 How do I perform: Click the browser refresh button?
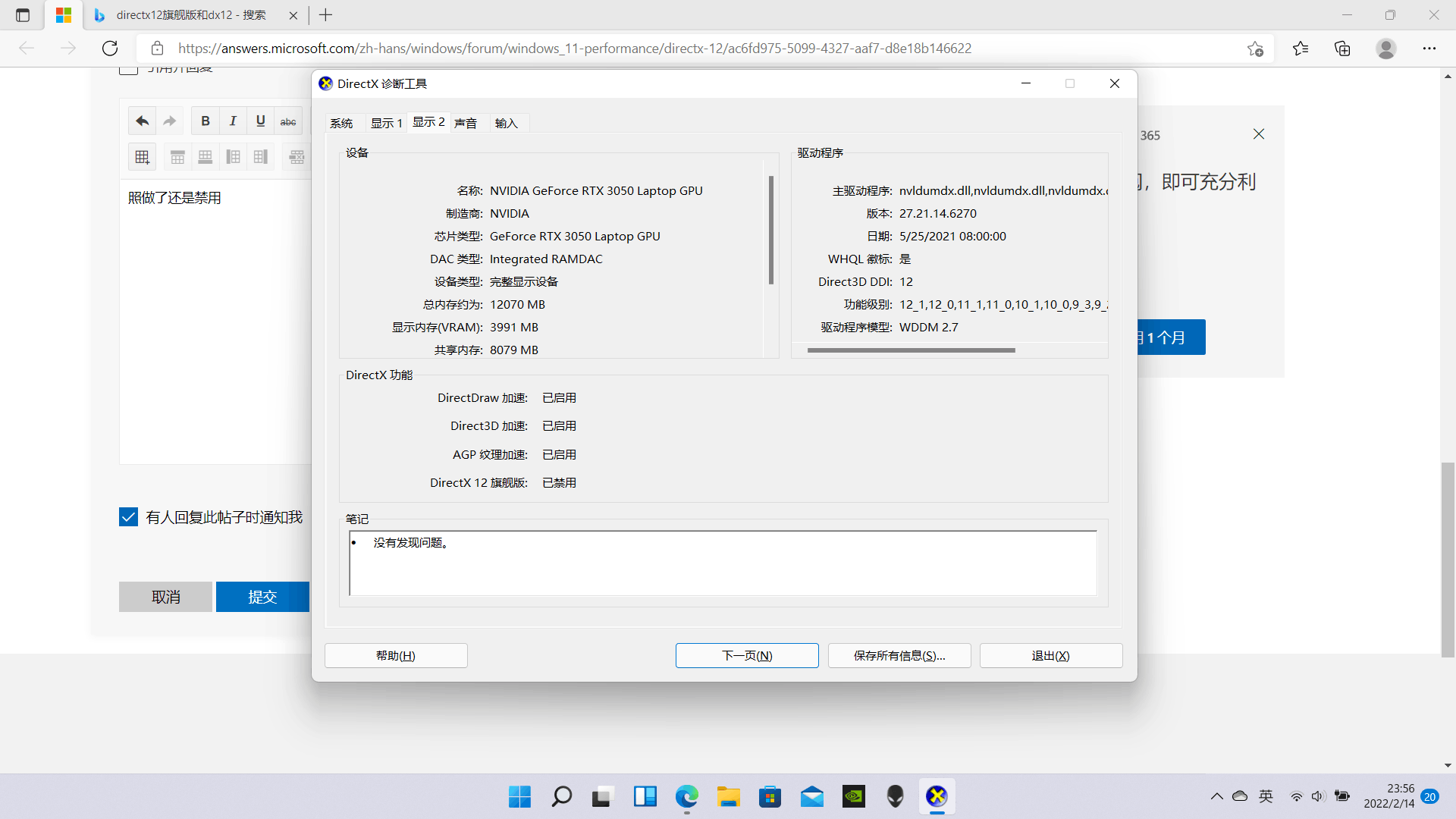(x=110, y=49)
